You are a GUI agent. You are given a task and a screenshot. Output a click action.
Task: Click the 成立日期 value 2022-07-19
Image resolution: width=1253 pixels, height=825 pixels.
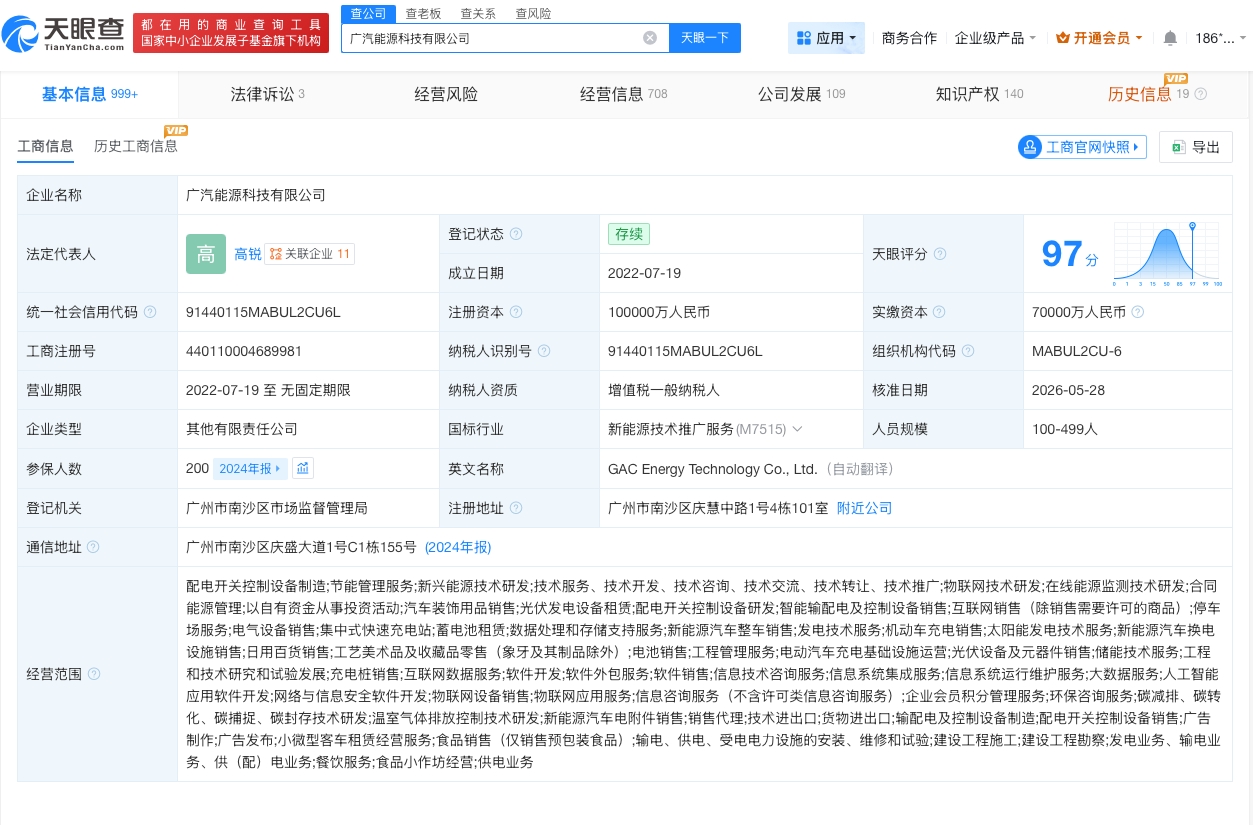point(645,273)
